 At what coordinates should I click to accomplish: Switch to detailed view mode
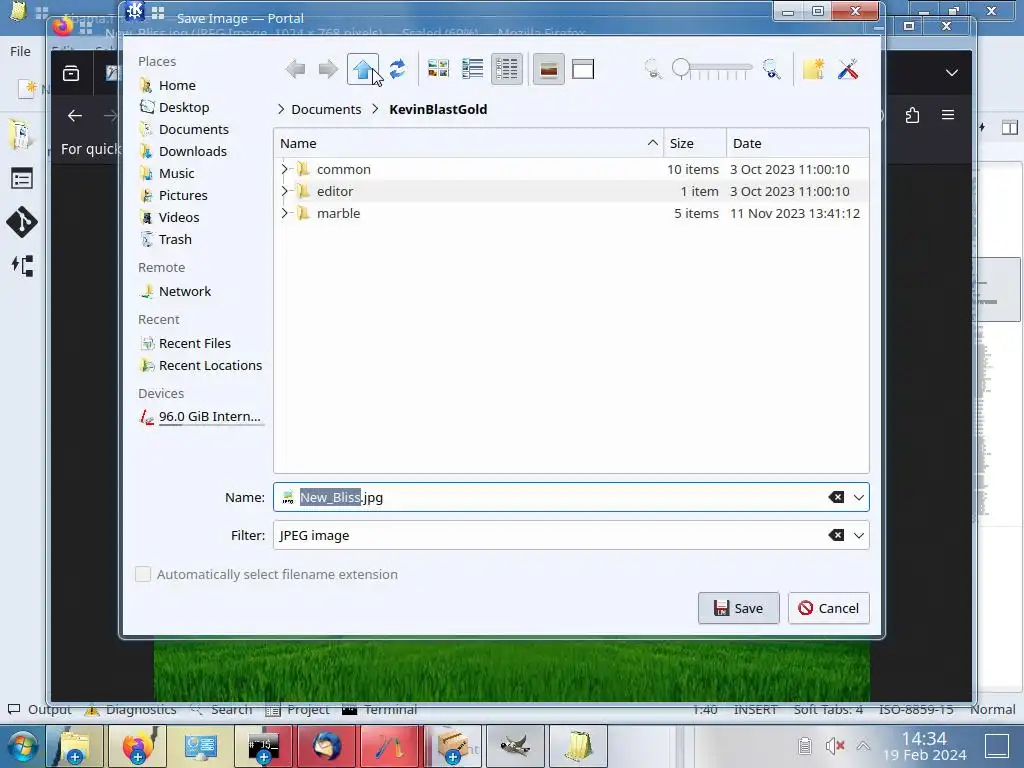(507, 69)
